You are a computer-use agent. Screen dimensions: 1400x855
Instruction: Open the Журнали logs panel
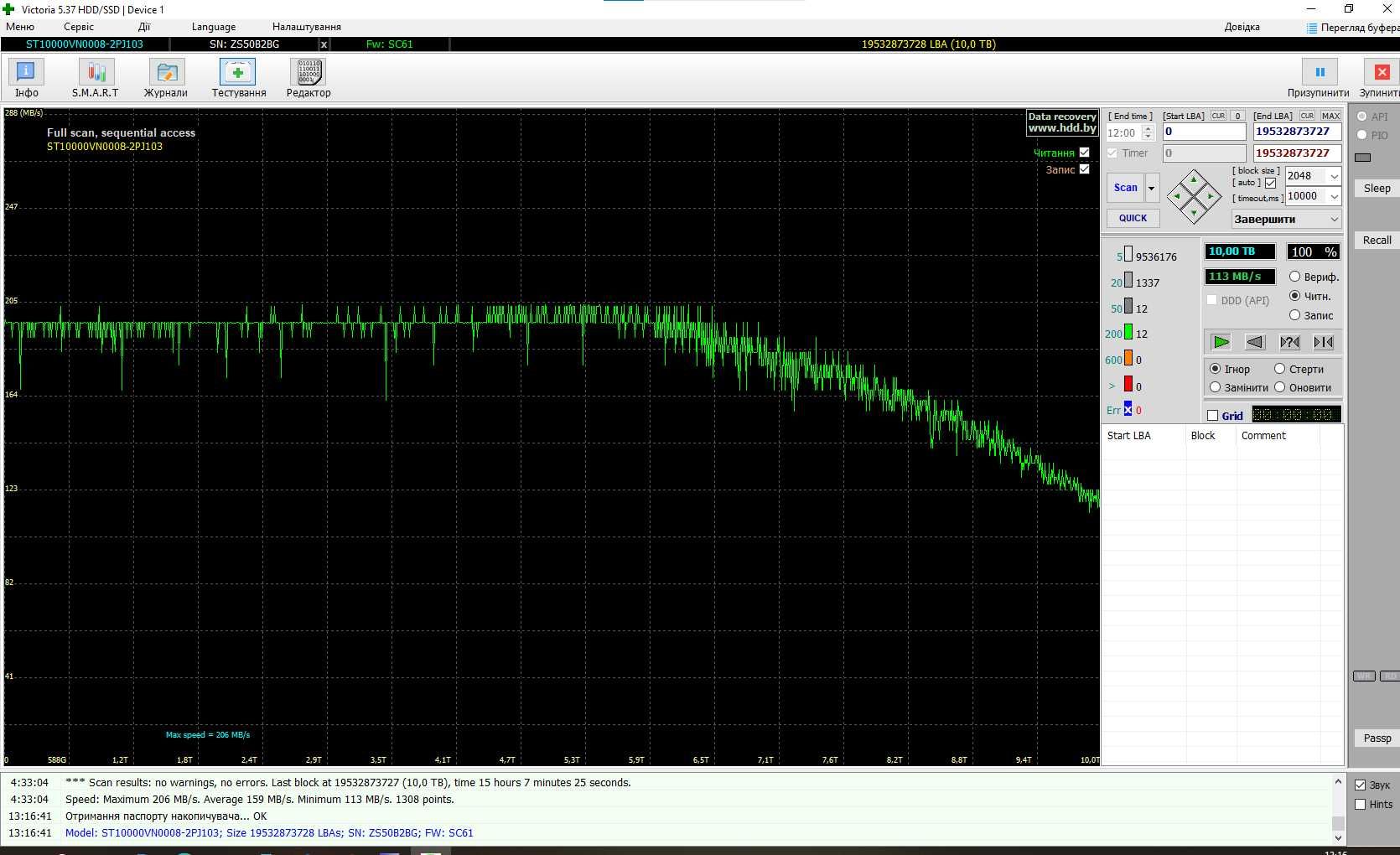pyautogui.click(x=166, y=78)
